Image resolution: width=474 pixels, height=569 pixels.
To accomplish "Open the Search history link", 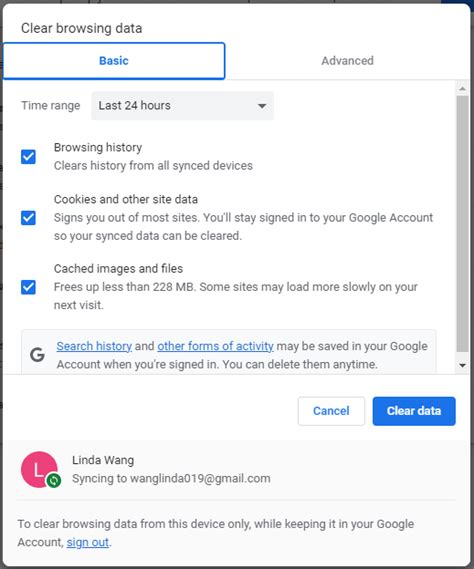I will tap(94, 346).
